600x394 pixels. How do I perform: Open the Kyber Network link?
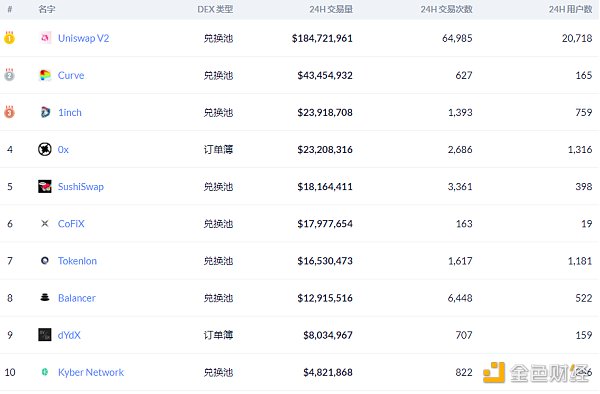coord(91,372)
